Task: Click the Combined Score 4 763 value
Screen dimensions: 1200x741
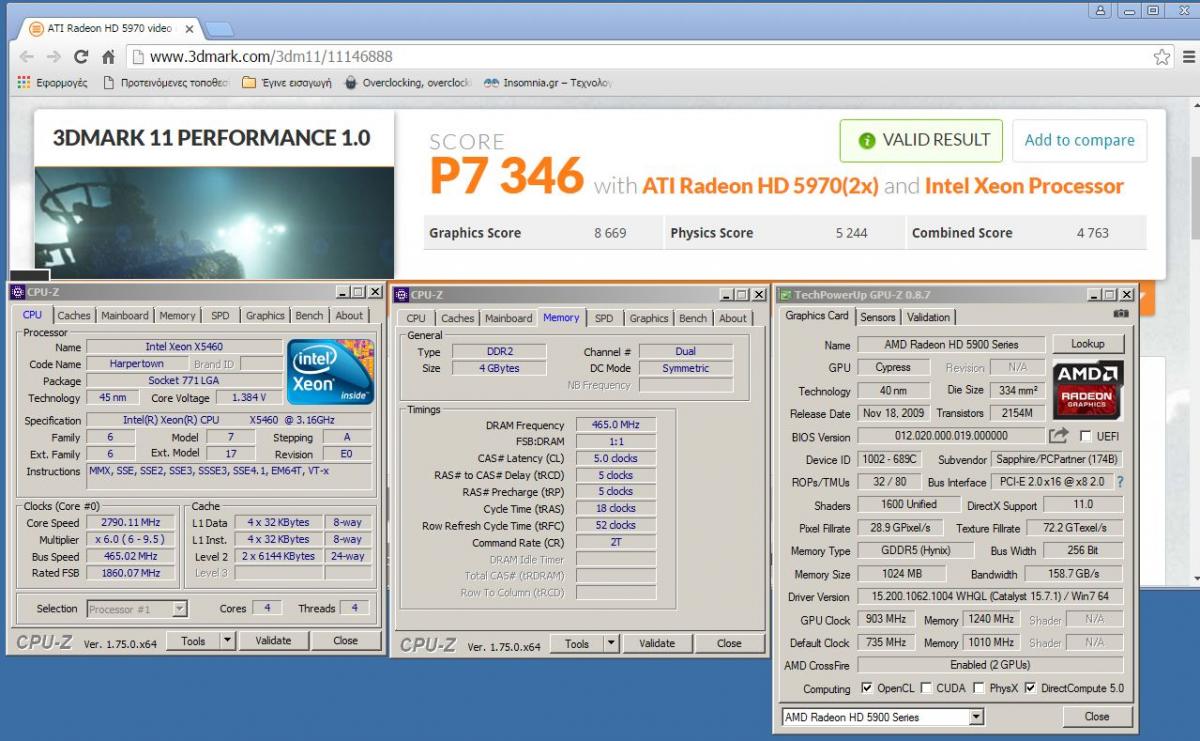Action: point(1093,233)
